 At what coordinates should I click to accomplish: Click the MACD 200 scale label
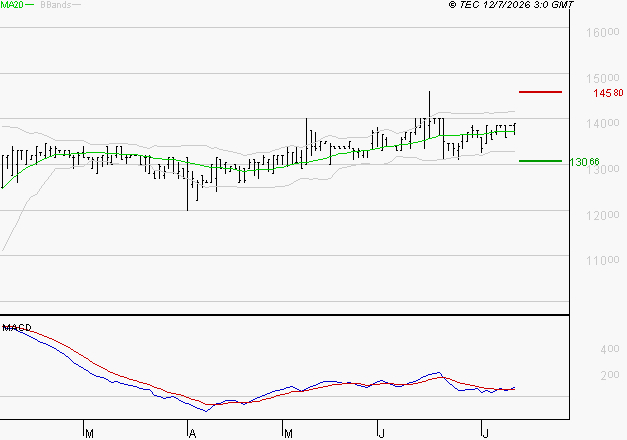click(610, 375)
